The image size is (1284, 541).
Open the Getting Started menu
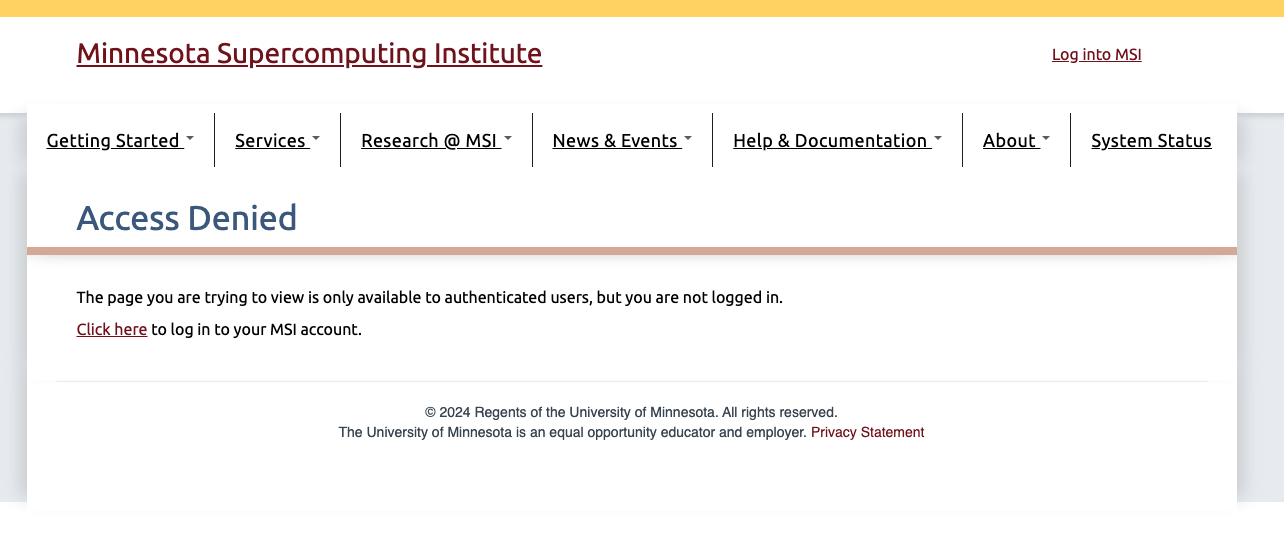pyautogui.click(x=113, y=141)
